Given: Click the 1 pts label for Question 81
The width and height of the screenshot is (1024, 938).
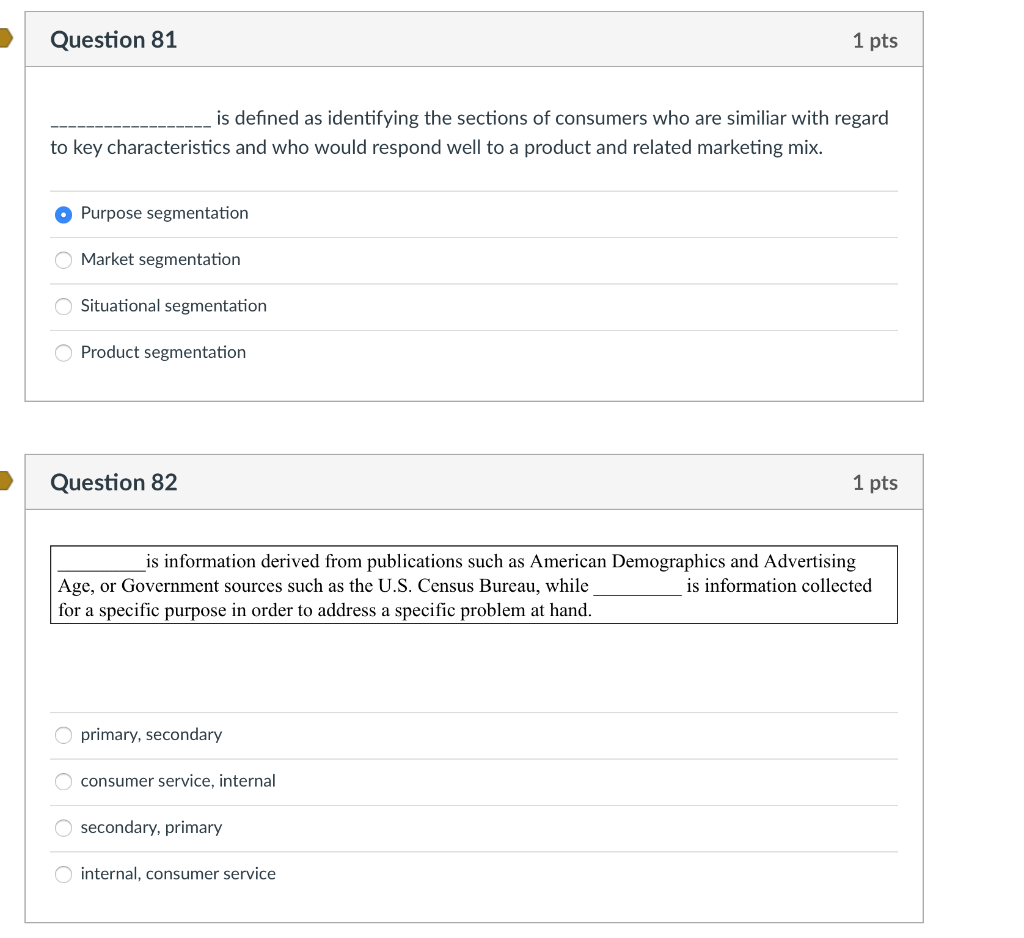Looking at the screenshot, I should coord(874,40).
